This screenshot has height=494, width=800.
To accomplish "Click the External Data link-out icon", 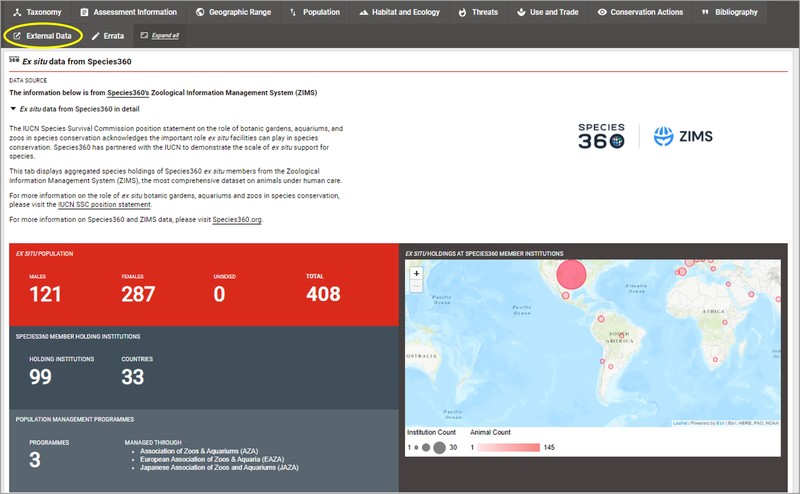I will click(17, 36).
